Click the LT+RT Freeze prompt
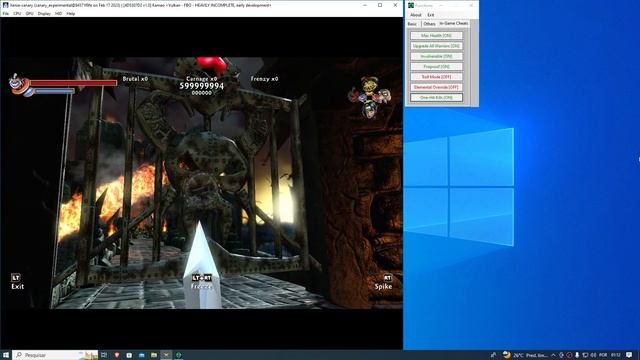640x360 pixels. pos(202,282)
